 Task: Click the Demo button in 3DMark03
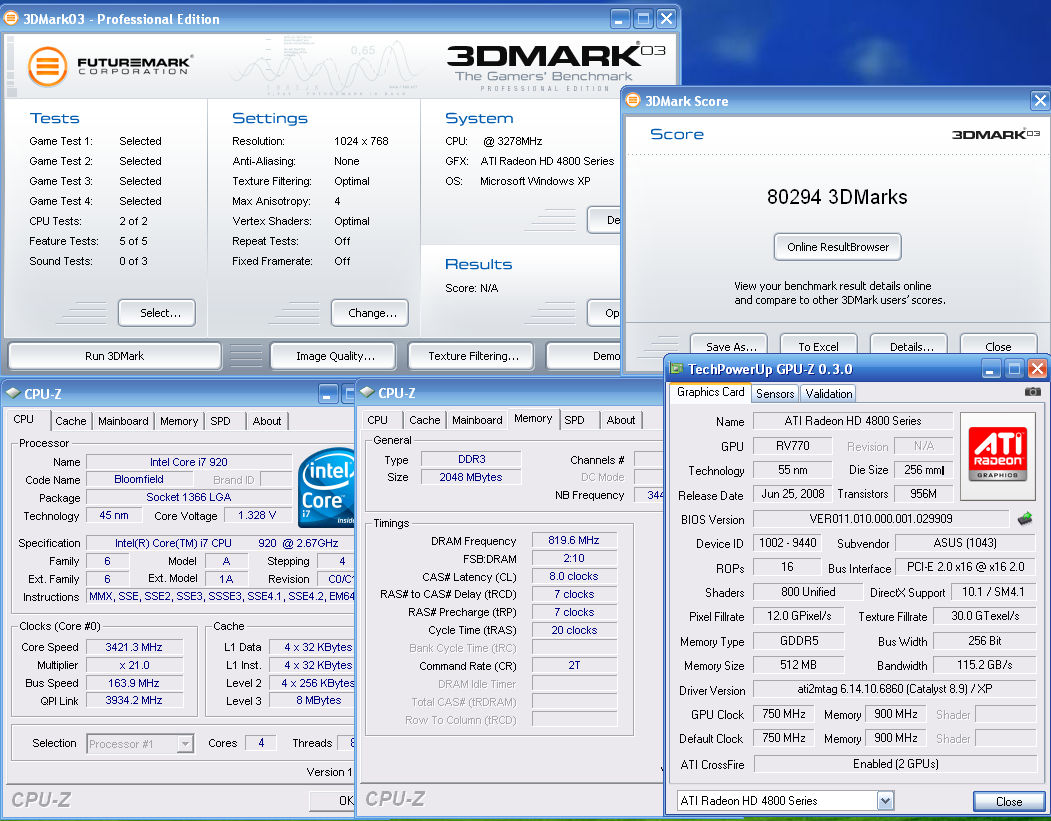click(x=584, y=356)
